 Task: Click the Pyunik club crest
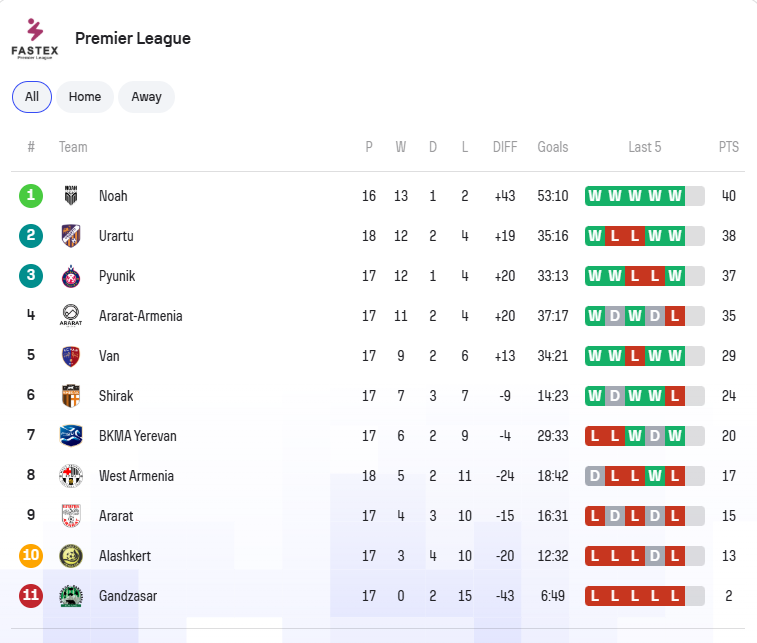tap(71, 276)
